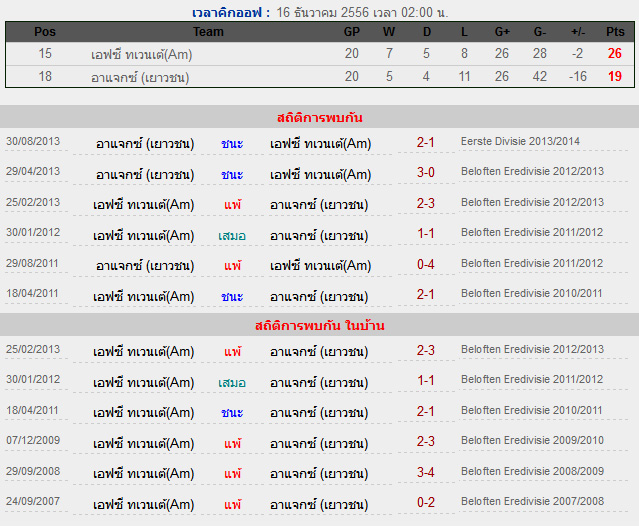Screen dimensions: 639x526
Task: Select match date '29/08/2011'
Action: coord(32,263)
